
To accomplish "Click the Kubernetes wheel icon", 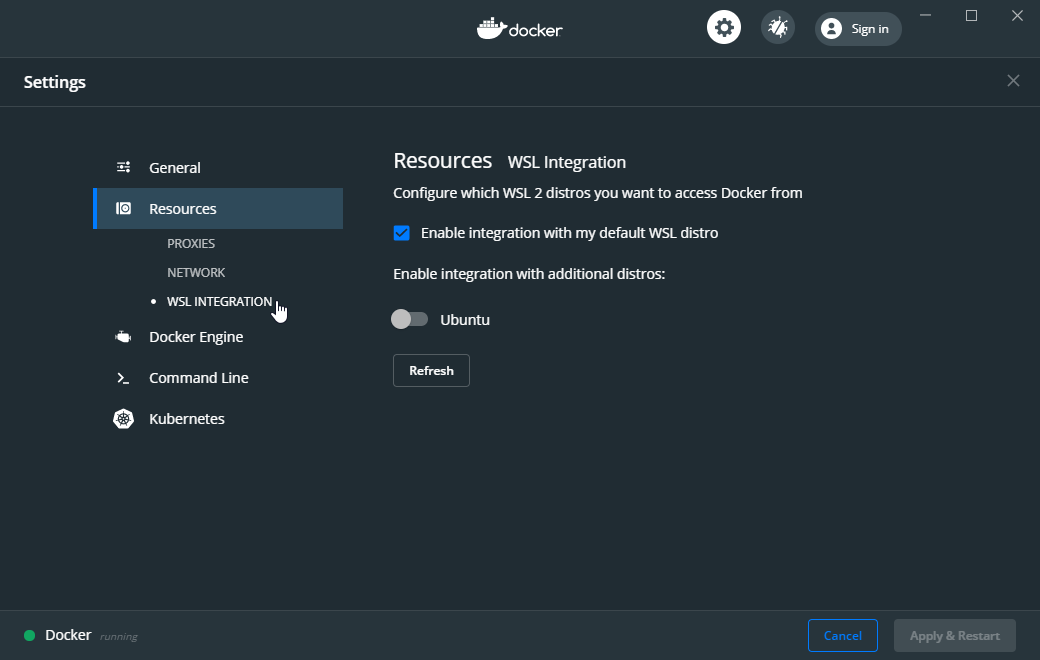I will (123, 419).
